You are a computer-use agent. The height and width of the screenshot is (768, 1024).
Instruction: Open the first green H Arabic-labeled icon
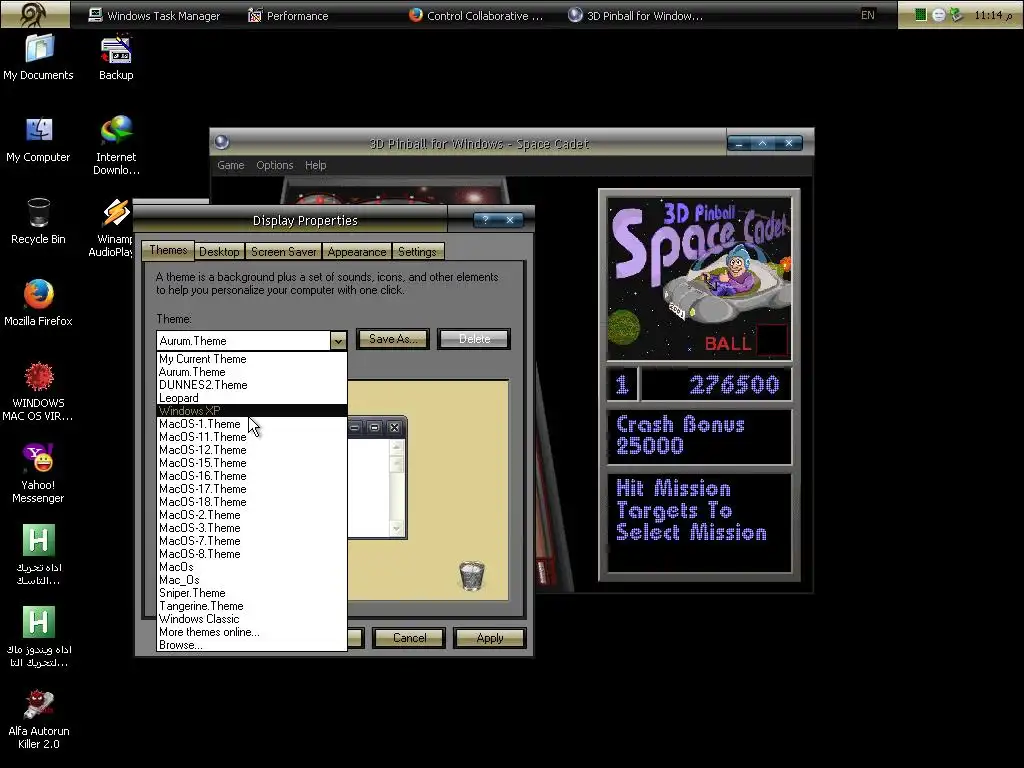point(39,554)
